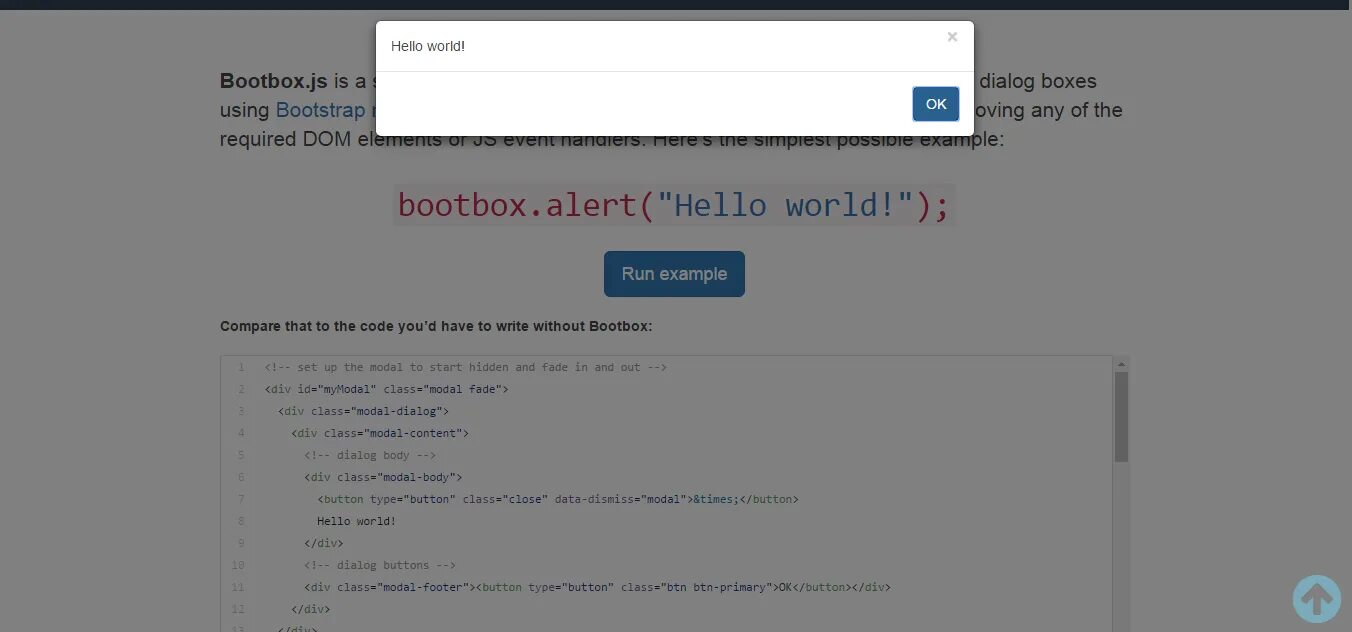Click code line 2 with id="myModal"
This screenshot has height=632, width=1352.
pyautogui.click(x=387, y=389)
